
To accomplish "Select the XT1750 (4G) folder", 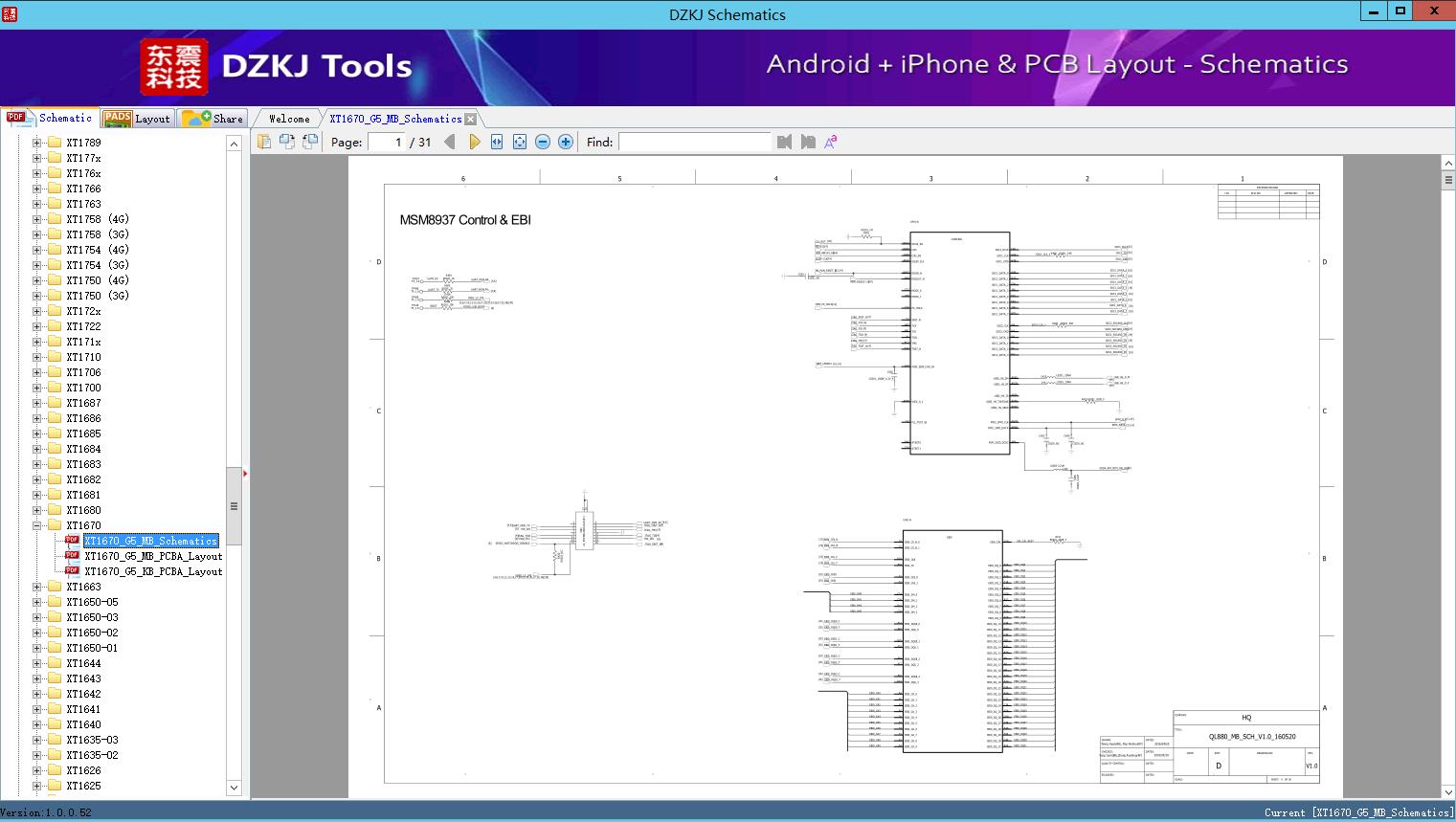I will (x=98, y=280).
